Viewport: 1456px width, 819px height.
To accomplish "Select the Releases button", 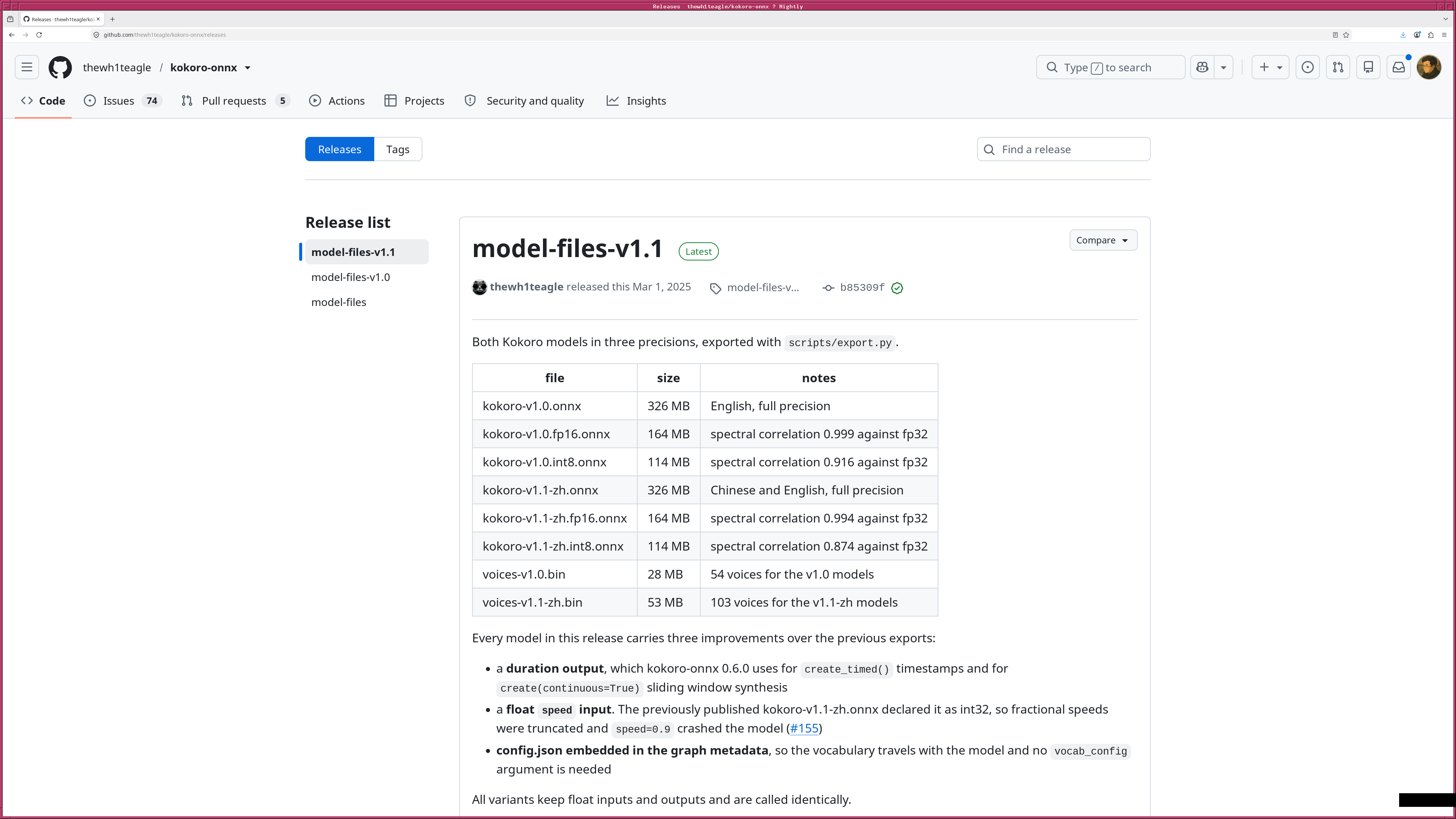I will [339, 149].
